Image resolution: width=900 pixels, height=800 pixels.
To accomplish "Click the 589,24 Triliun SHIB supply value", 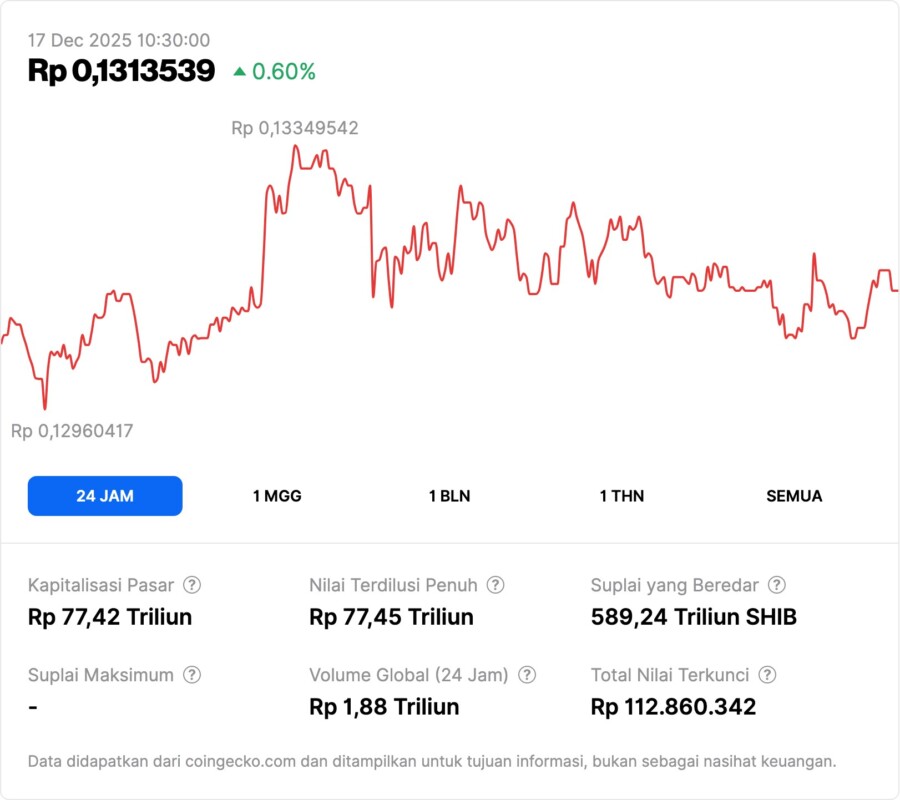I will (x=694, y=617).
